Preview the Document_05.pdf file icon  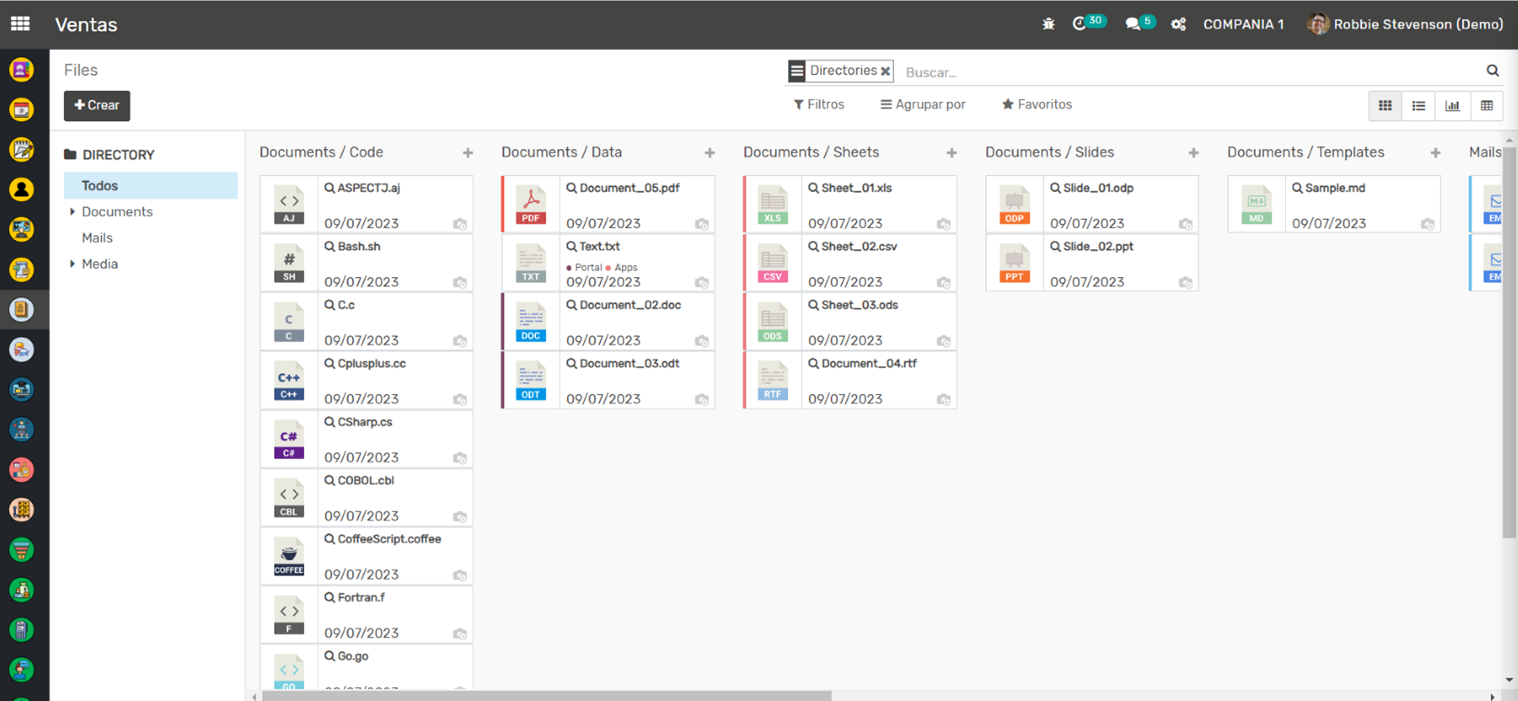[x=531, y=204]
